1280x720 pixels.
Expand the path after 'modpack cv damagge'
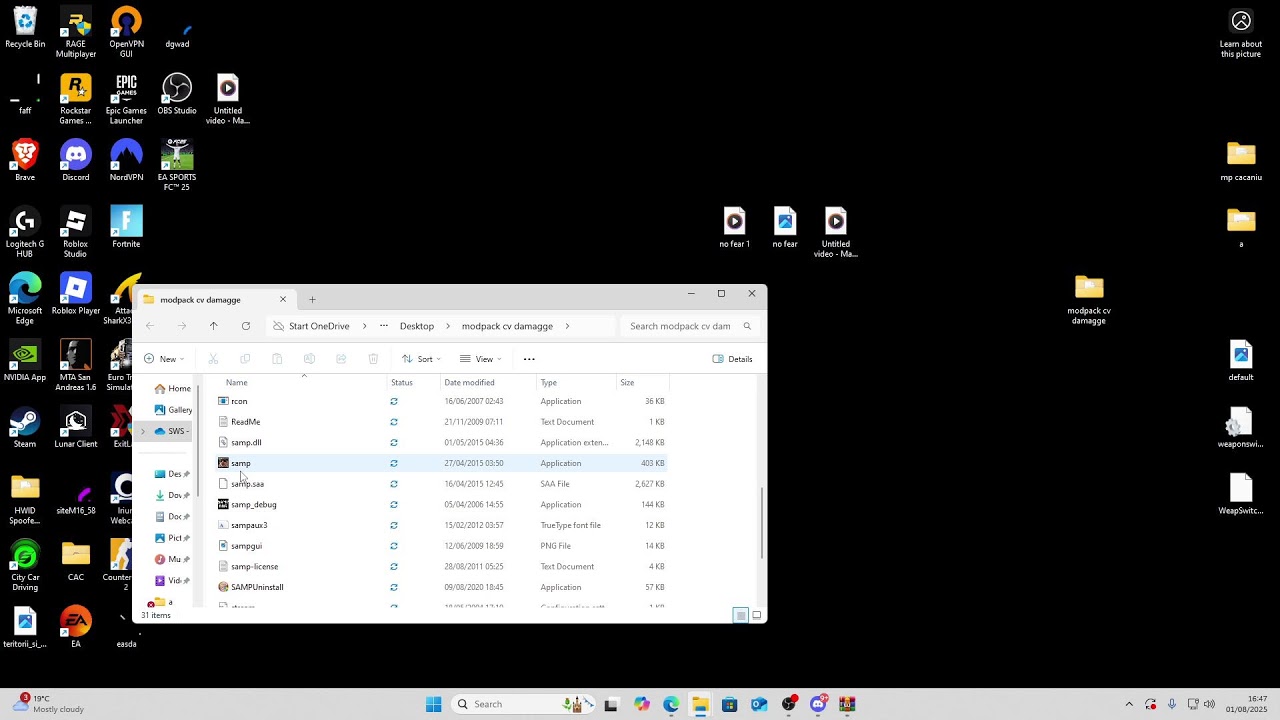pyautogui.click(x=567, y=326)
